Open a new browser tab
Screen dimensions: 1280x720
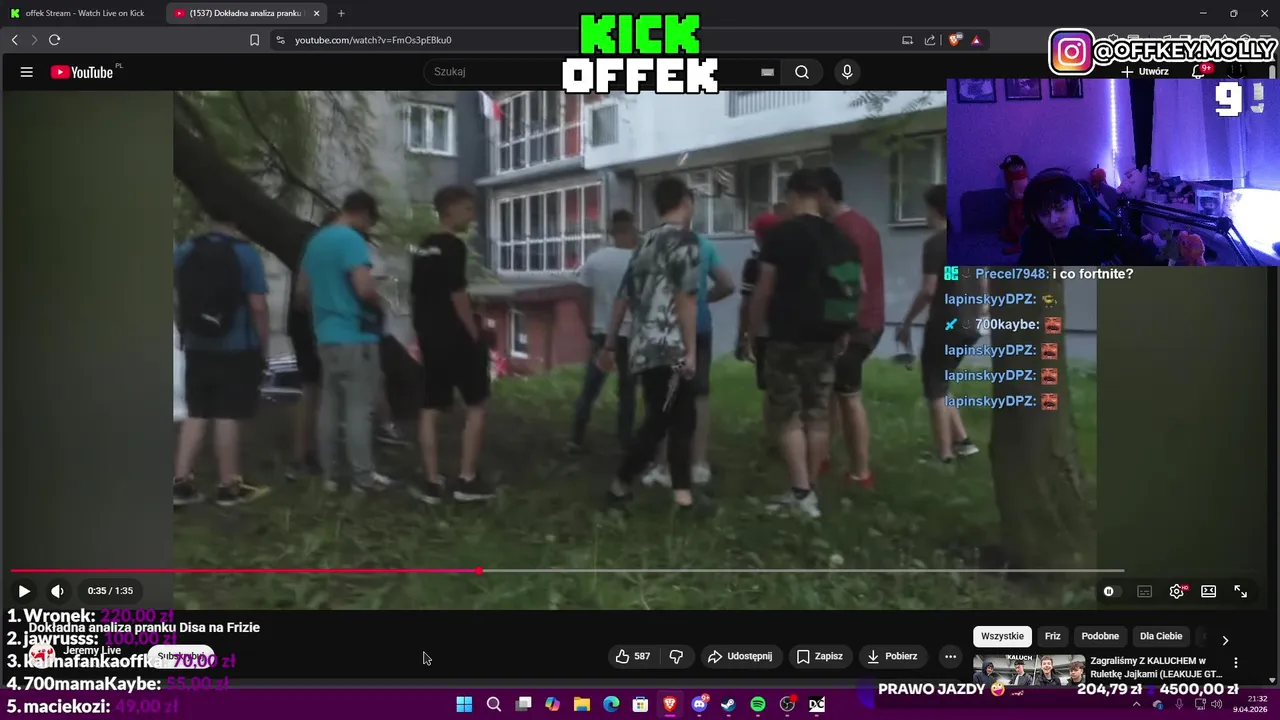point(341,13)
